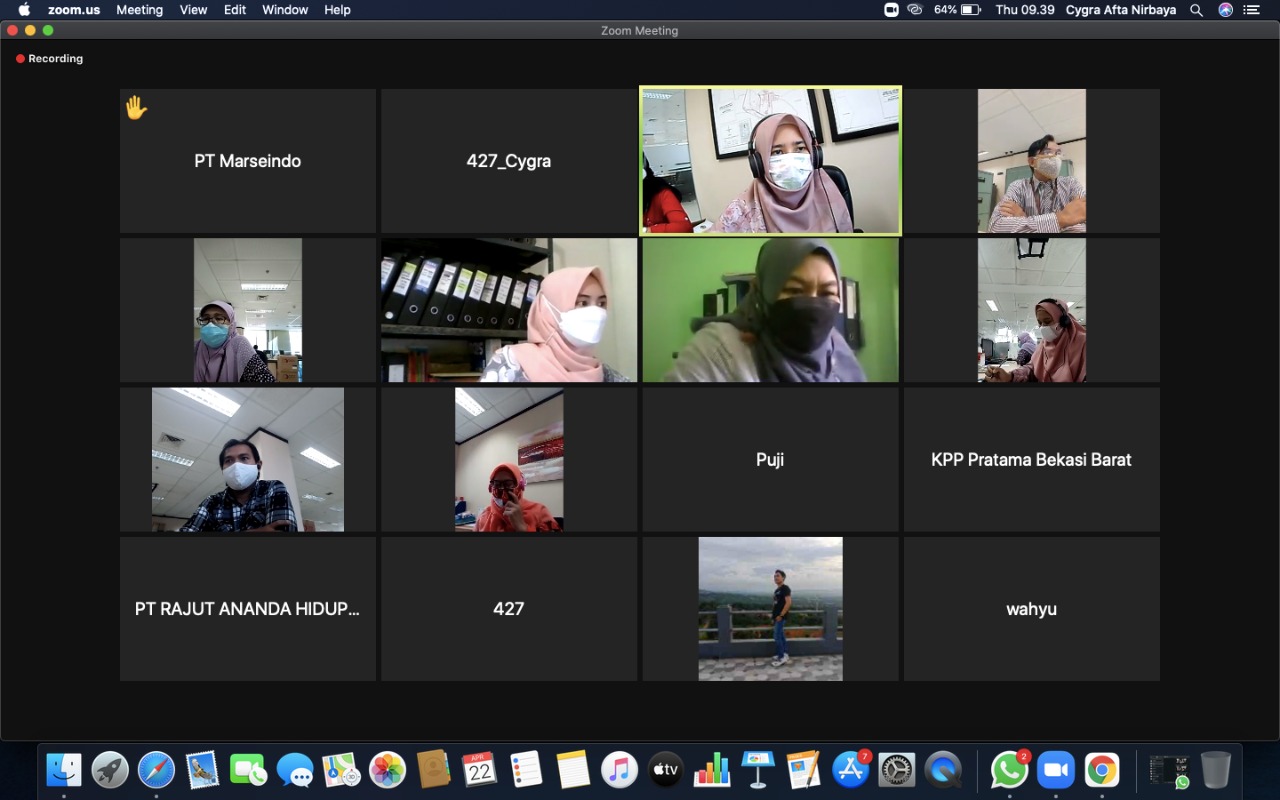Open the Help menu

click(337, 10)
